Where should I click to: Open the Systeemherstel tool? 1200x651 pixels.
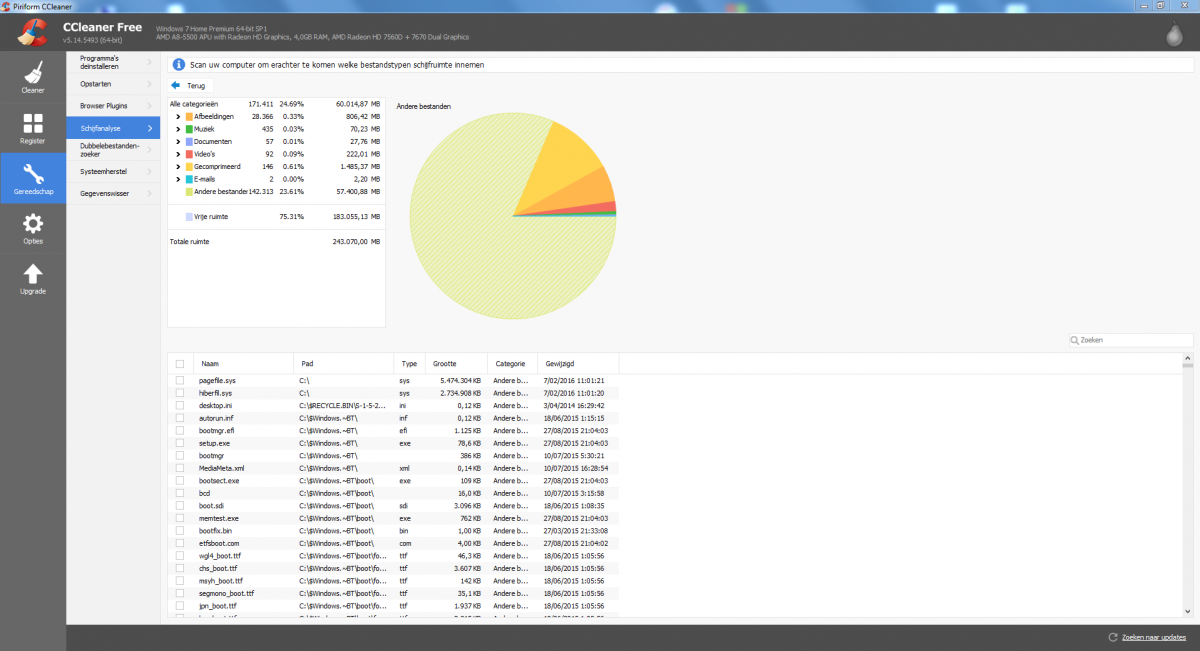(113, 172)
